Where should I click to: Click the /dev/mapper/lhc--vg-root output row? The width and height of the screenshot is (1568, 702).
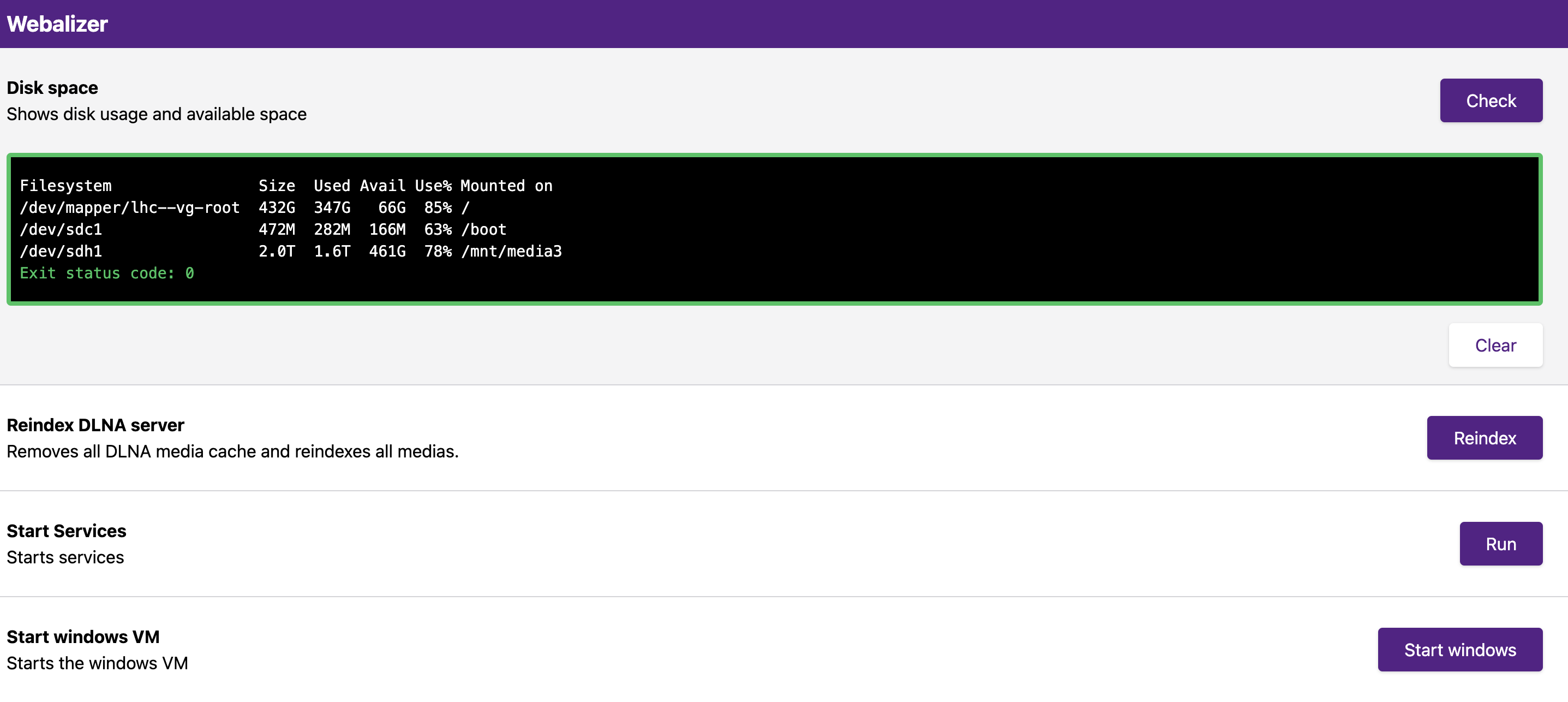[x=130, y=208]
